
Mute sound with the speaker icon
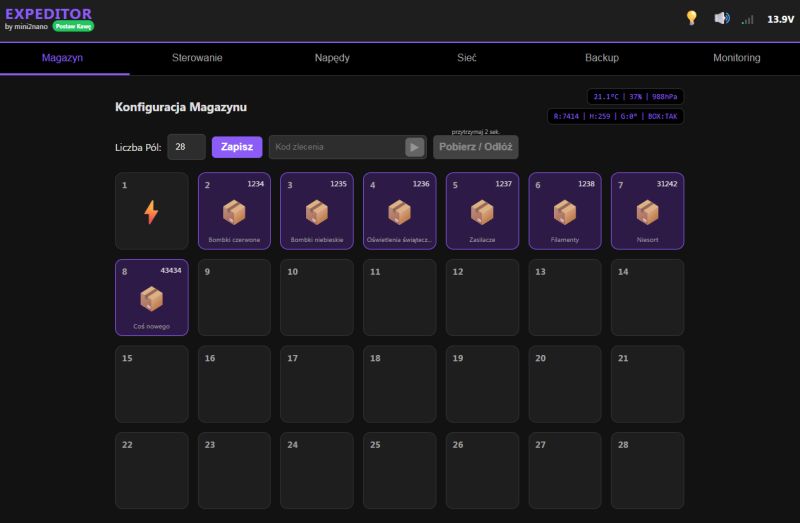click(721, 18)
